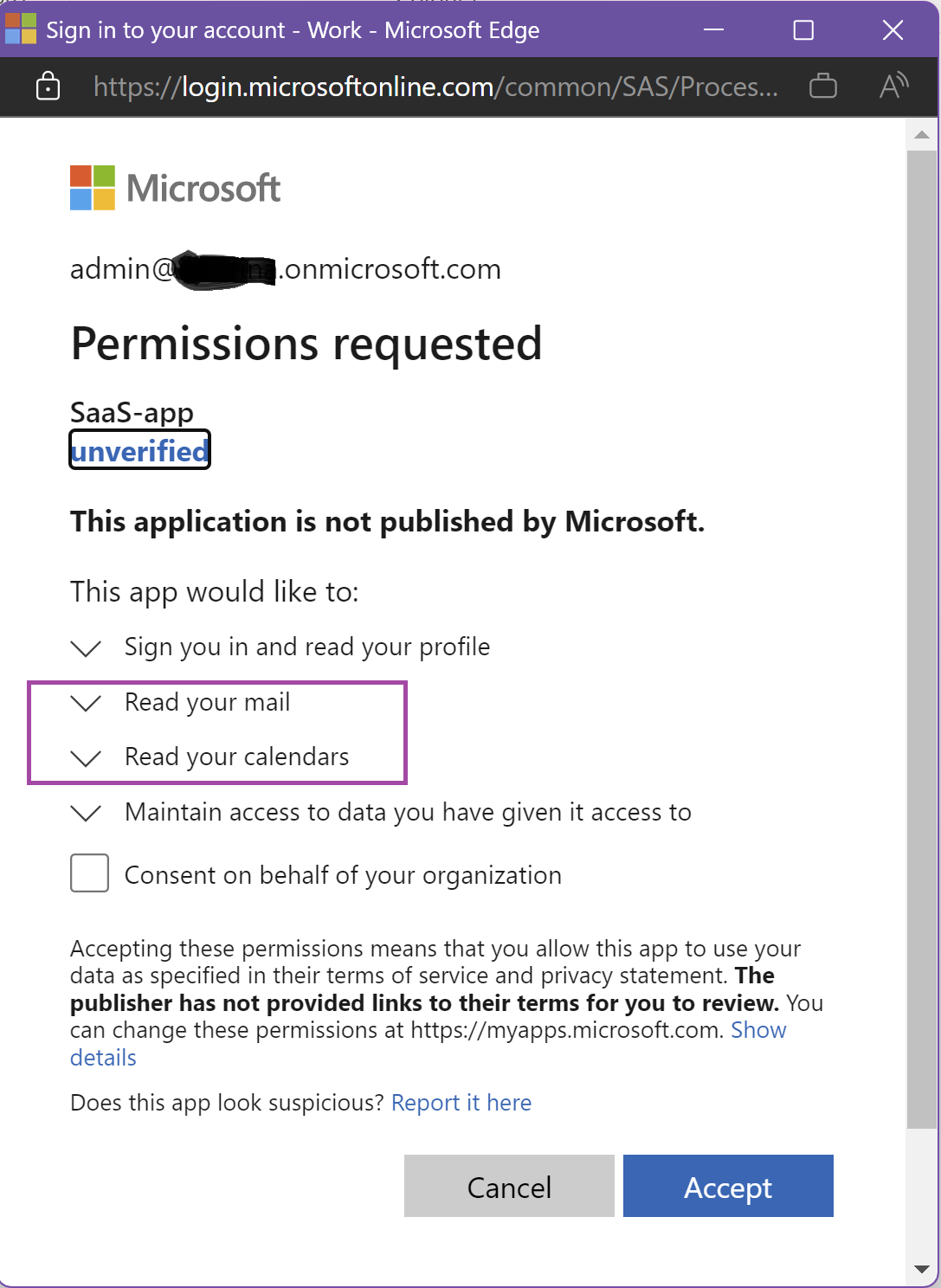Check Consent on behalf of your organization
941x1288 pixels.
coord(89,873)
